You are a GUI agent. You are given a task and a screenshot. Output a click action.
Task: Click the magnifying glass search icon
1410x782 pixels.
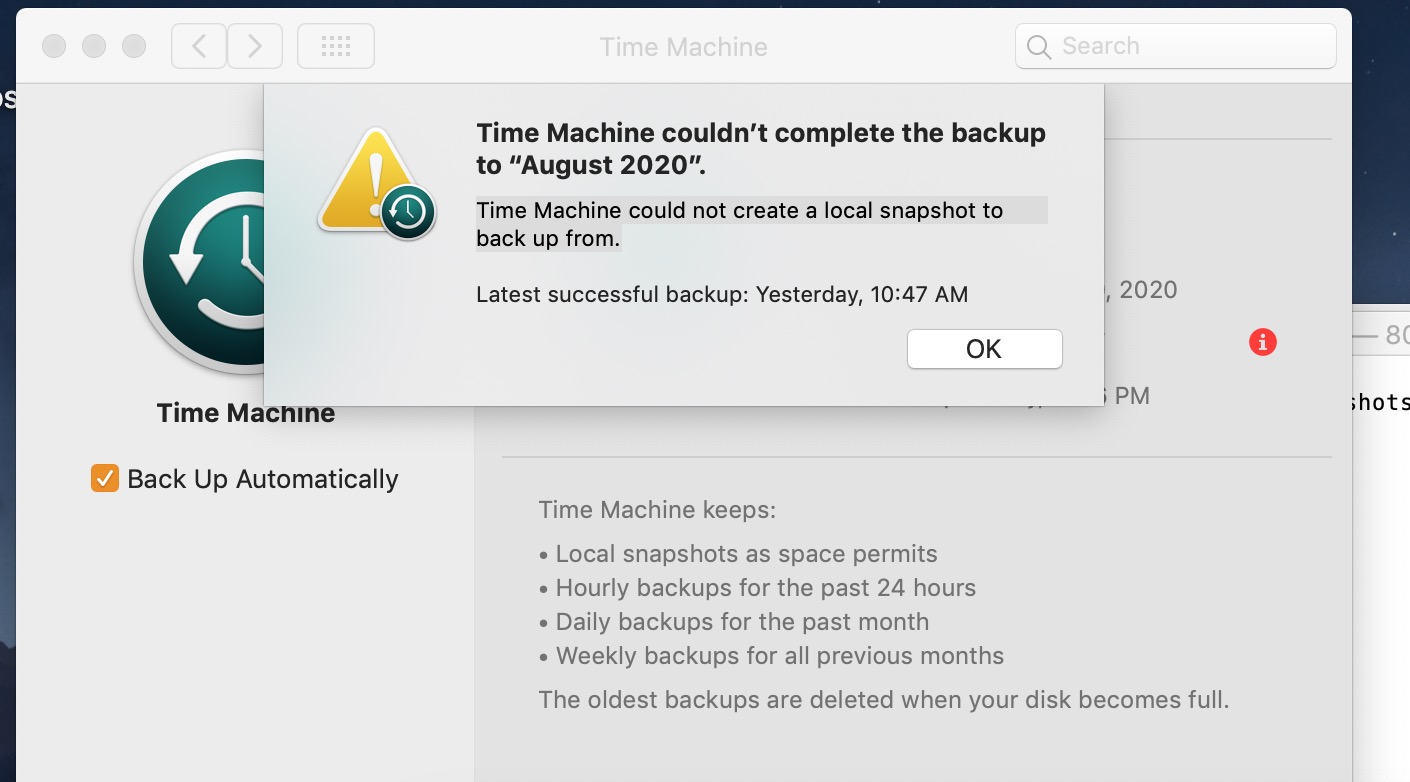(x=1039, y=47)
